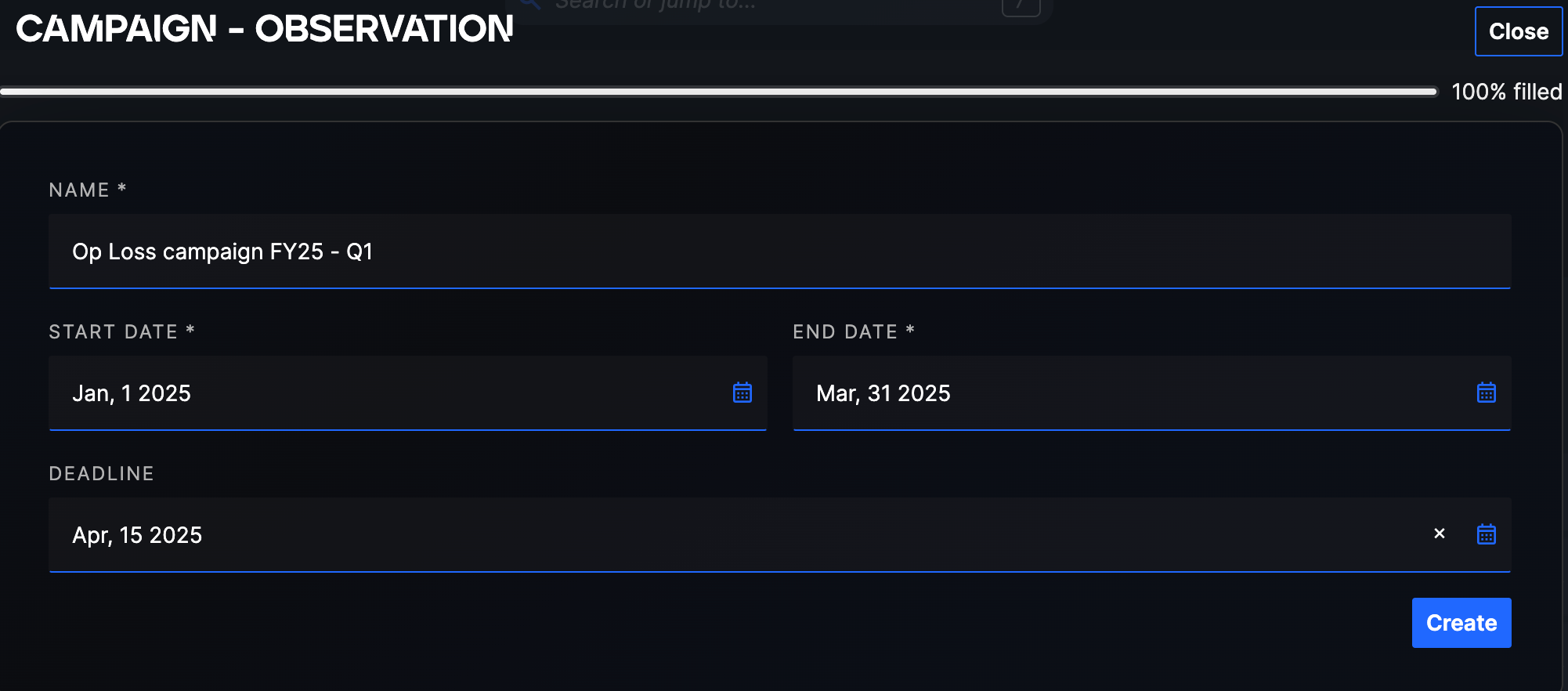Click the Campaign - Observation heading
Viewport: 1568px width, 691px height.
click(265, 29)
